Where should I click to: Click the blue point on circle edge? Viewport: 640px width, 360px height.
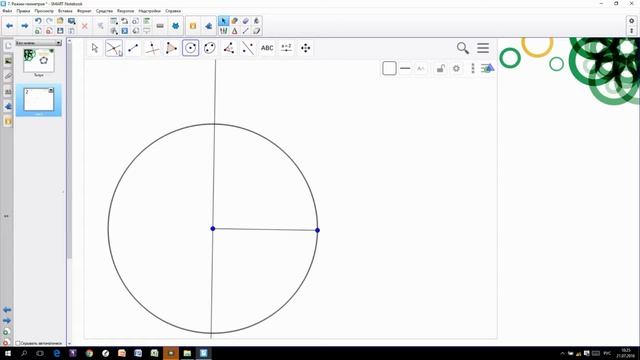(x=318, y=230)
